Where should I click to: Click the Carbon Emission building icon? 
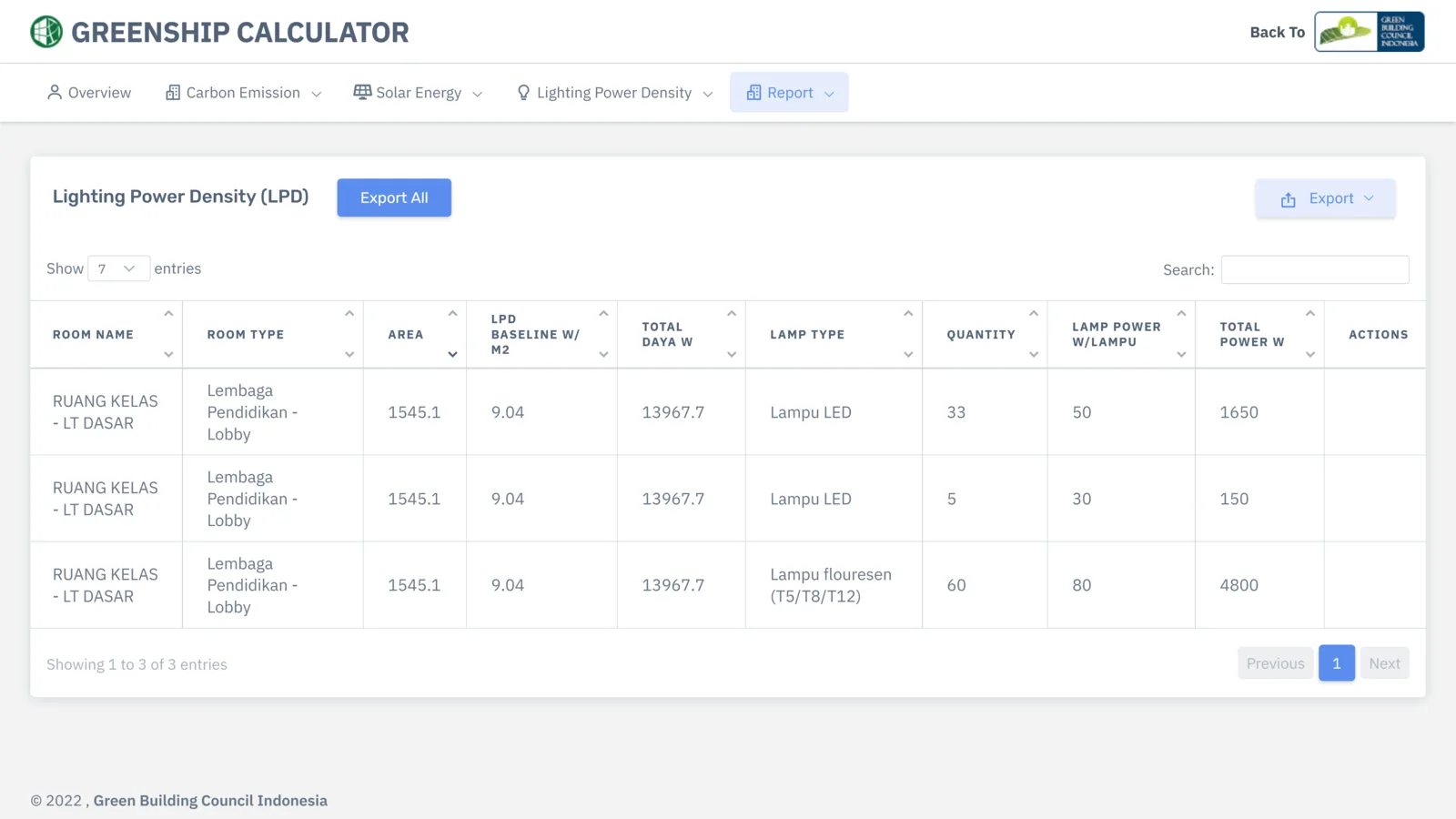[173, 92]
